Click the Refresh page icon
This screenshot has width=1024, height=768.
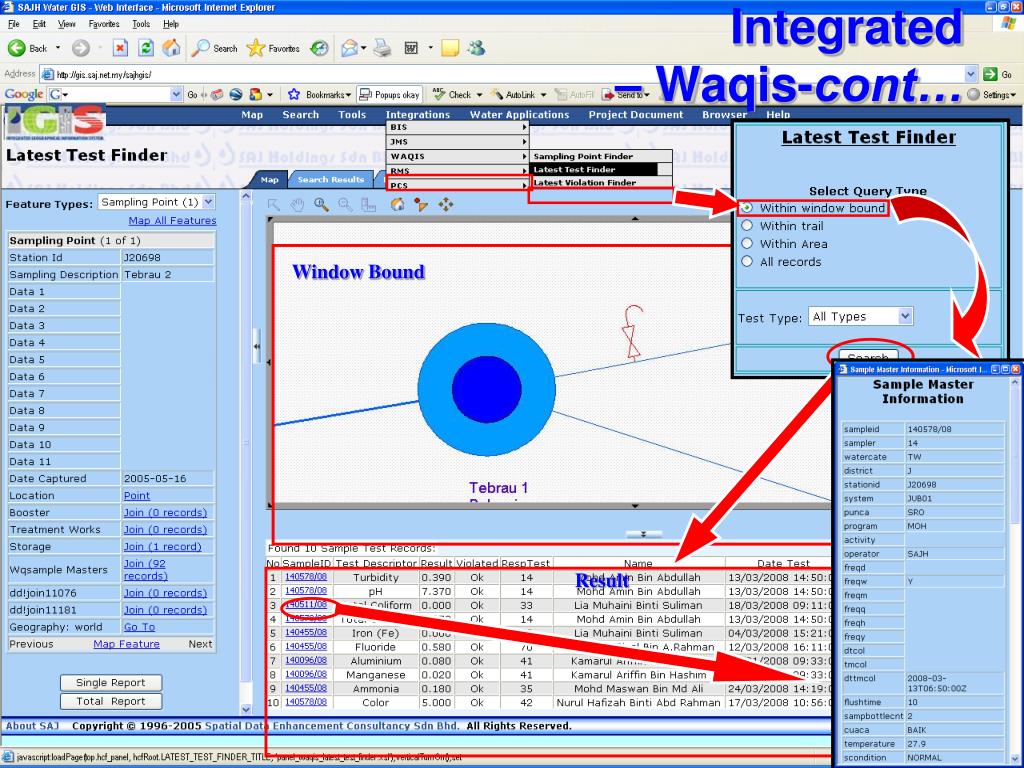pyautogui.click(x=146, y=48)
